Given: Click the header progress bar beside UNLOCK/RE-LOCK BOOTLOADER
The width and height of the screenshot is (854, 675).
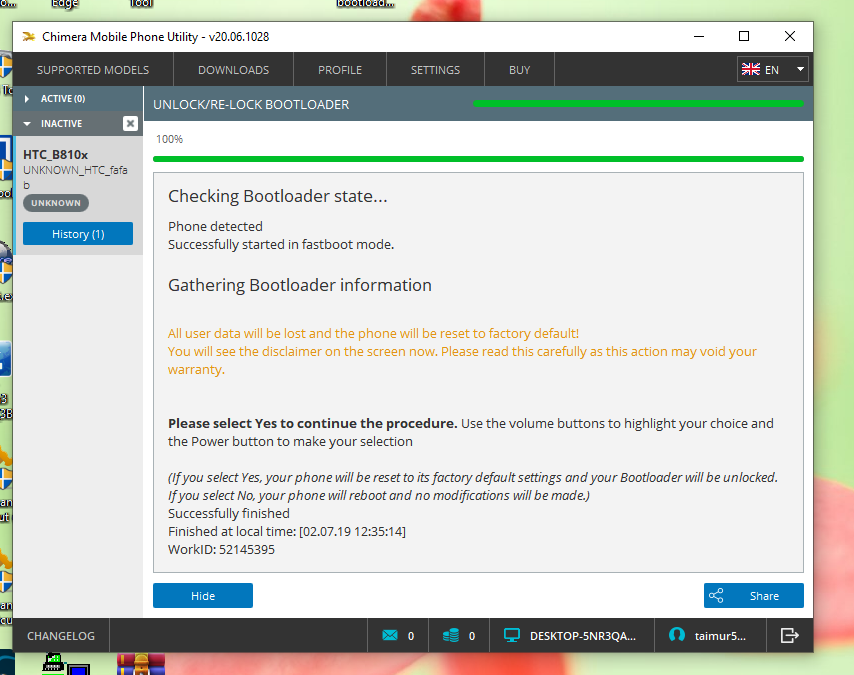Looking at the screenshot, I should pos(638,104).
